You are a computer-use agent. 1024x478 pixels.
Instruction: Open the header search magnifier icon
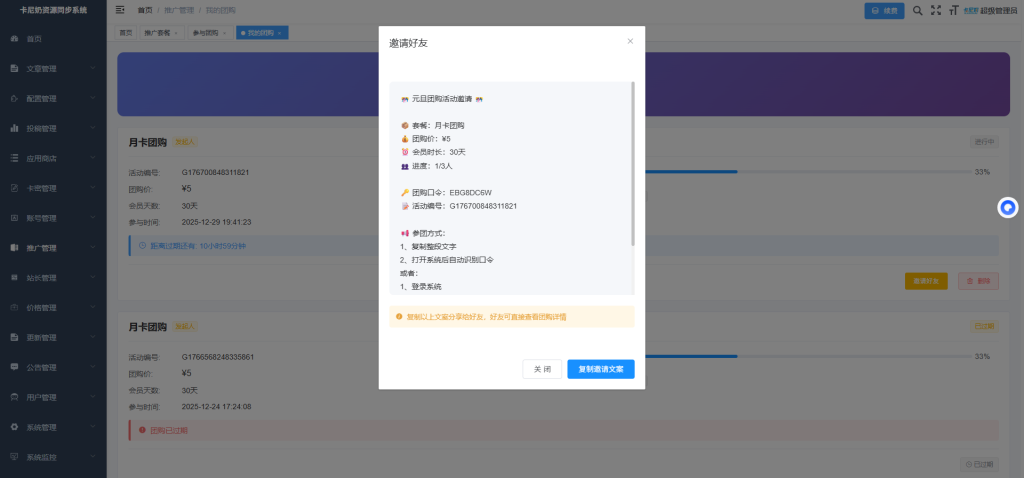coord(918,10)
